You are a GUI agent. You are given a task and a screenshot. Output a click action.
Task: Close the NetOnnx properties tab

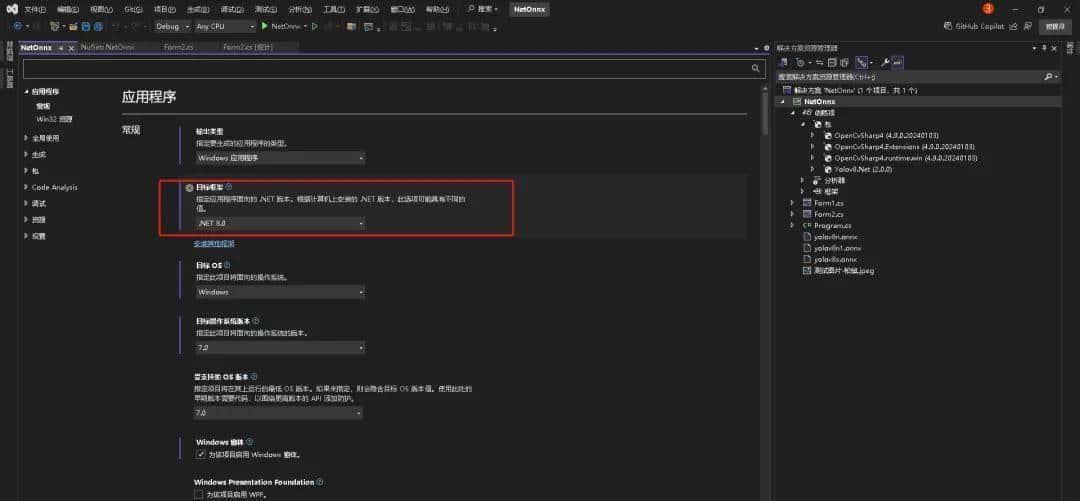(72, 48)
